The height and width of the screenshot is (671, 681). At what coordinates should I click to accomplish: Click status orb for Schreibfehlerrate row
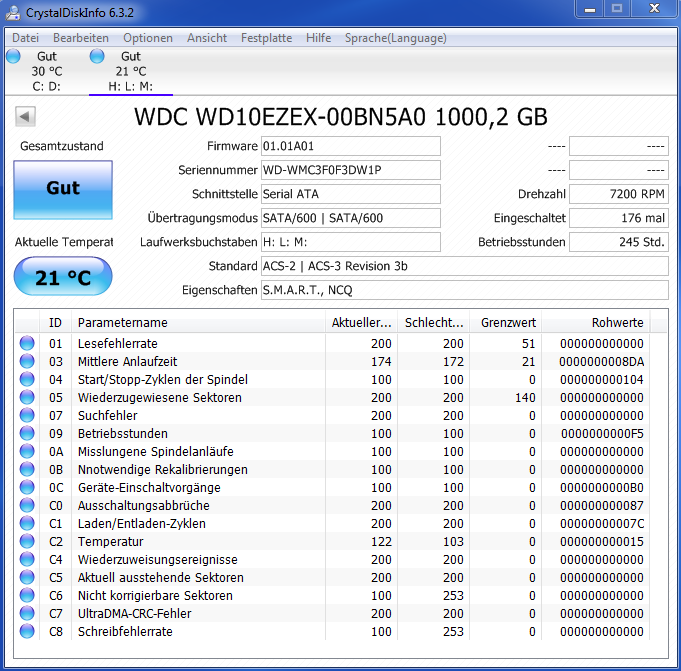tap(27, 631)
